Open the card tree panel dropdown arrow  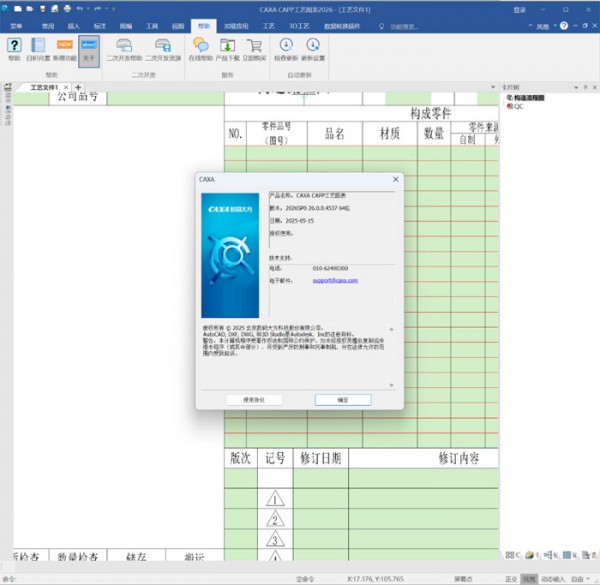pyautogui.click(x=576, y=87)
